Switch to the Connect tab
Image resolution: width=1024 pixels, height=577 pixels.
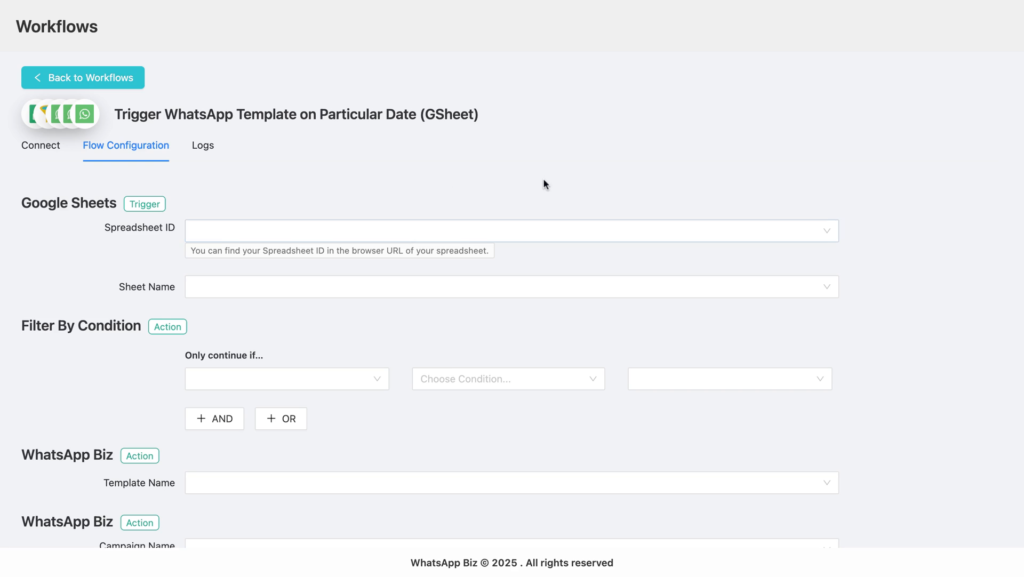pyautogui.click(x=40, y=146)
